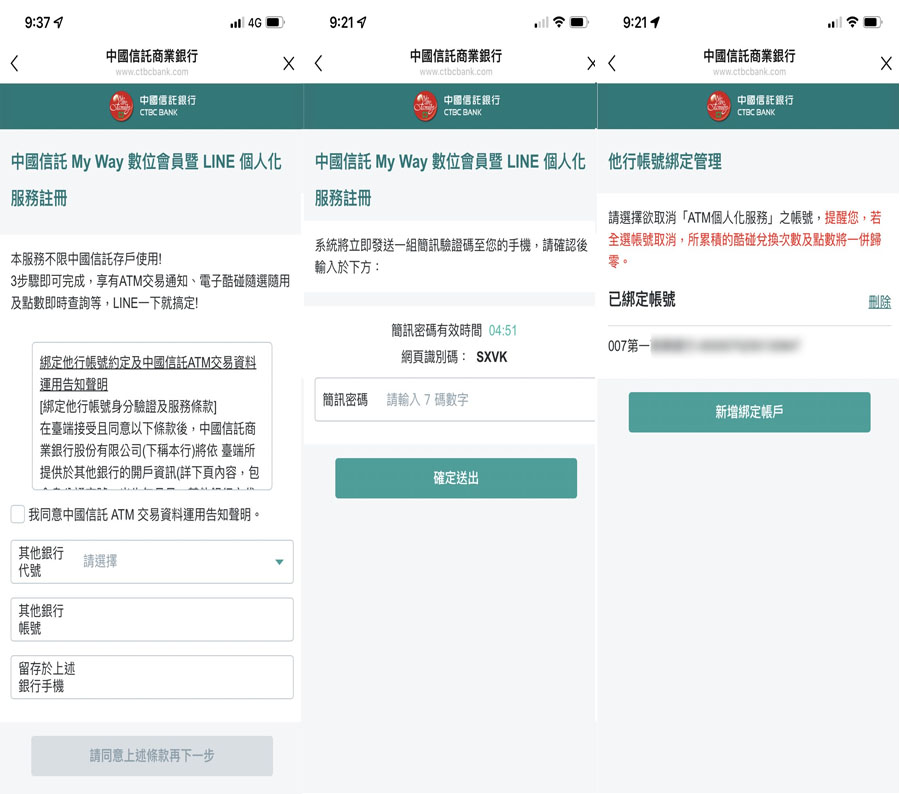The image size is (900, 794).
Task: Tap back arrow in the SMS verification screen
Action: (x=318, y=63)
